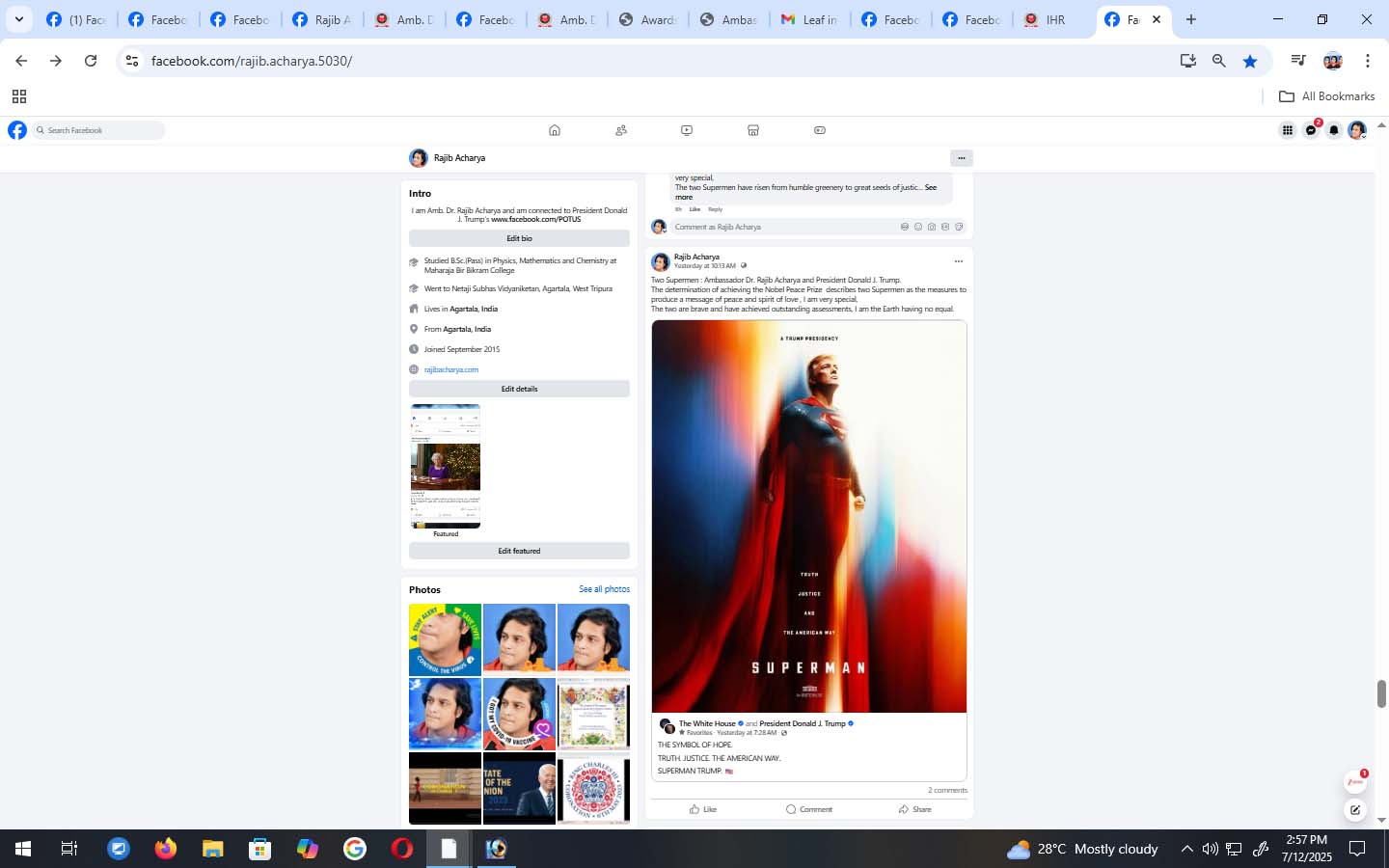
Task: Share the Superman post
Action: point(914,809)
